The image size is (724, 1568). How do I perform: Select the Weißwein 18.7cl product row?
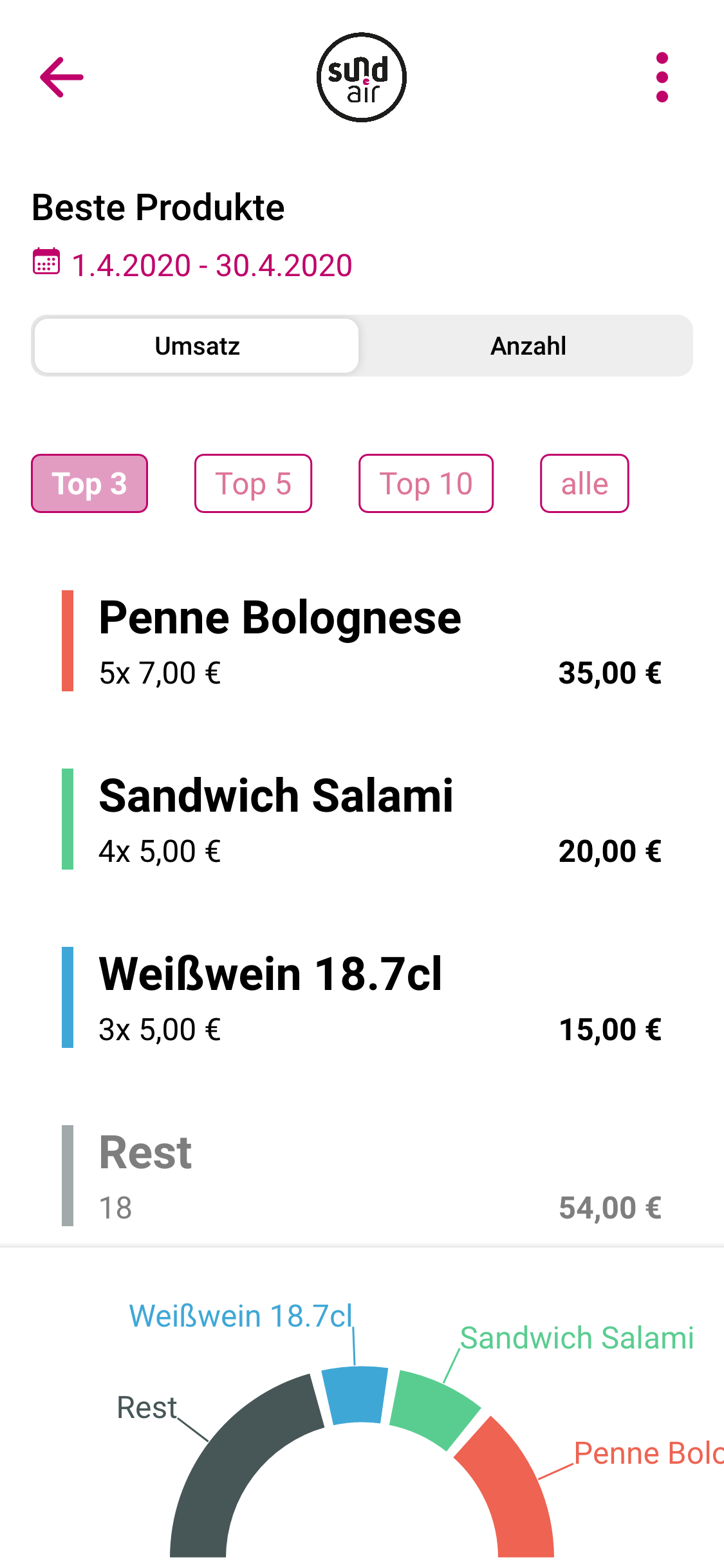point(362,998)
